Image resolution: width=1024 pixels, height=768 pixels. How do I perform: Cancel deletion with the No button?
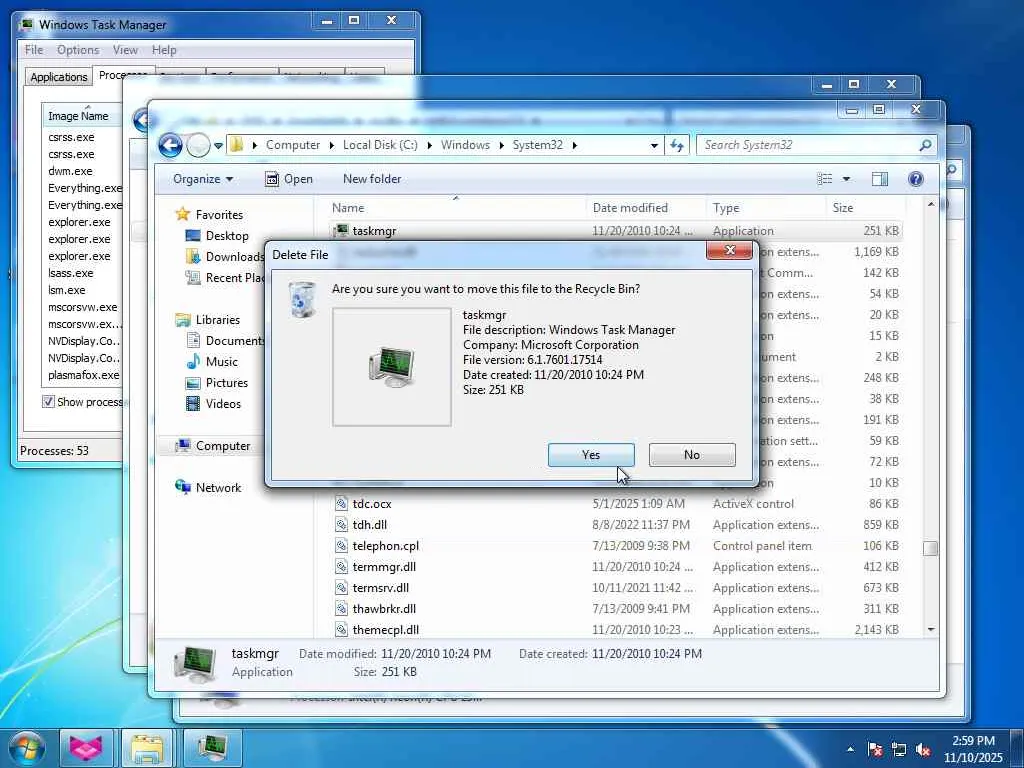[692, 455]
